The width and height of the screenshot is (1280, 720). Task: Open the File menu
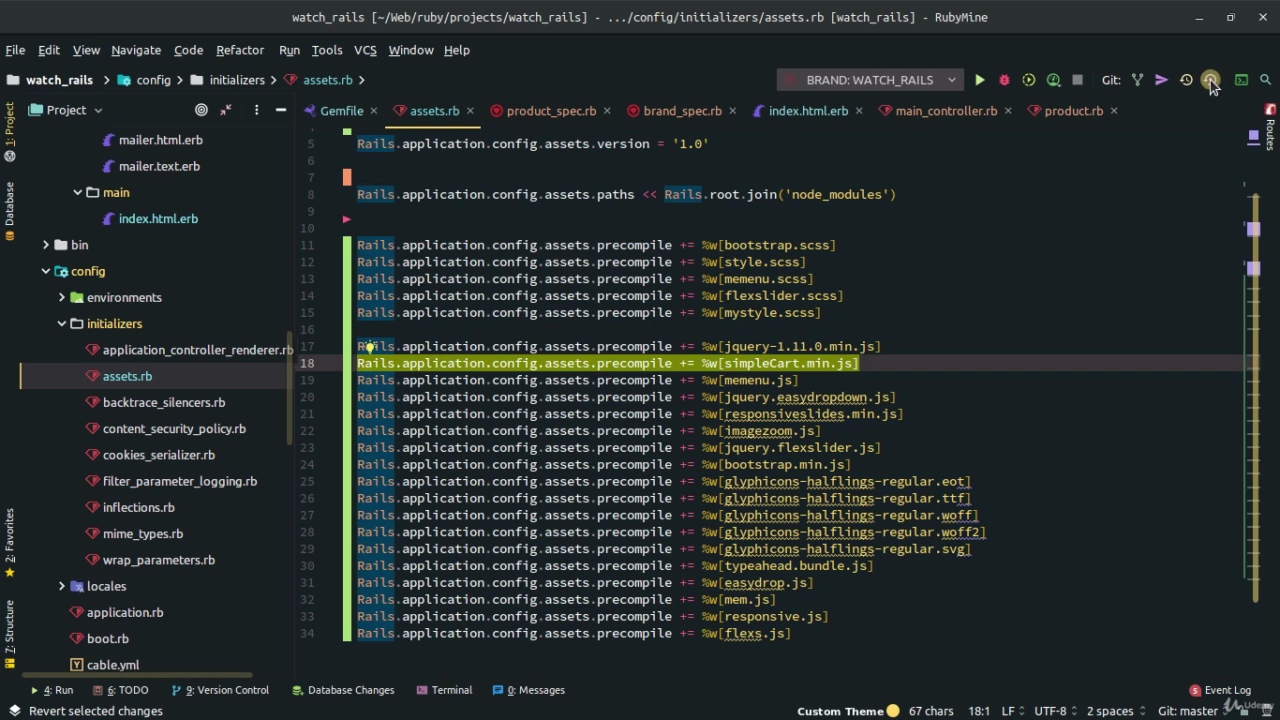pos(15,50)
